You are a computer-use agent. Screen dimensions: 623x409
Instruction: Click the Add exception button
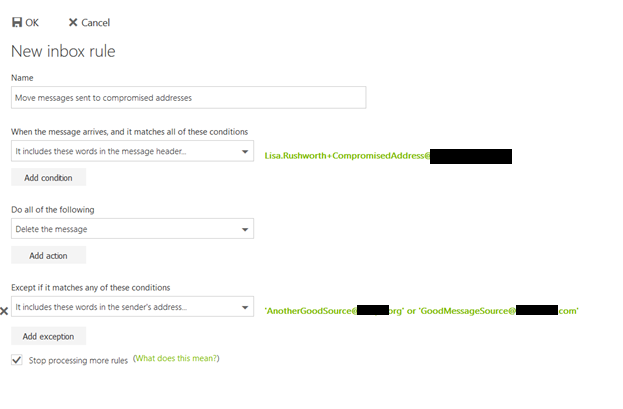48,336
